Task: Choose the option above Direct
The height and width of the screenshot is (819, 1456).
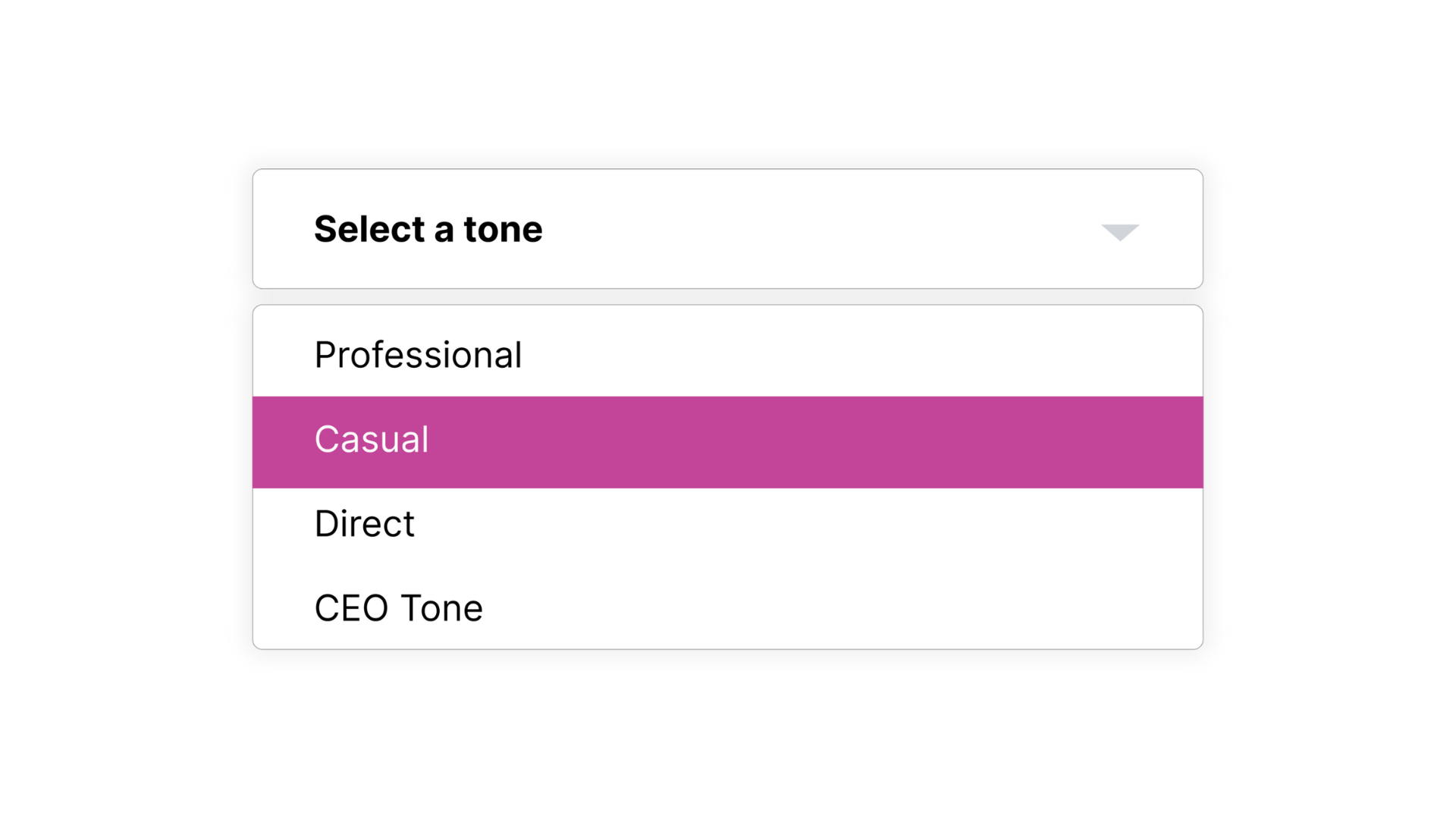Action: click(372, 440)
